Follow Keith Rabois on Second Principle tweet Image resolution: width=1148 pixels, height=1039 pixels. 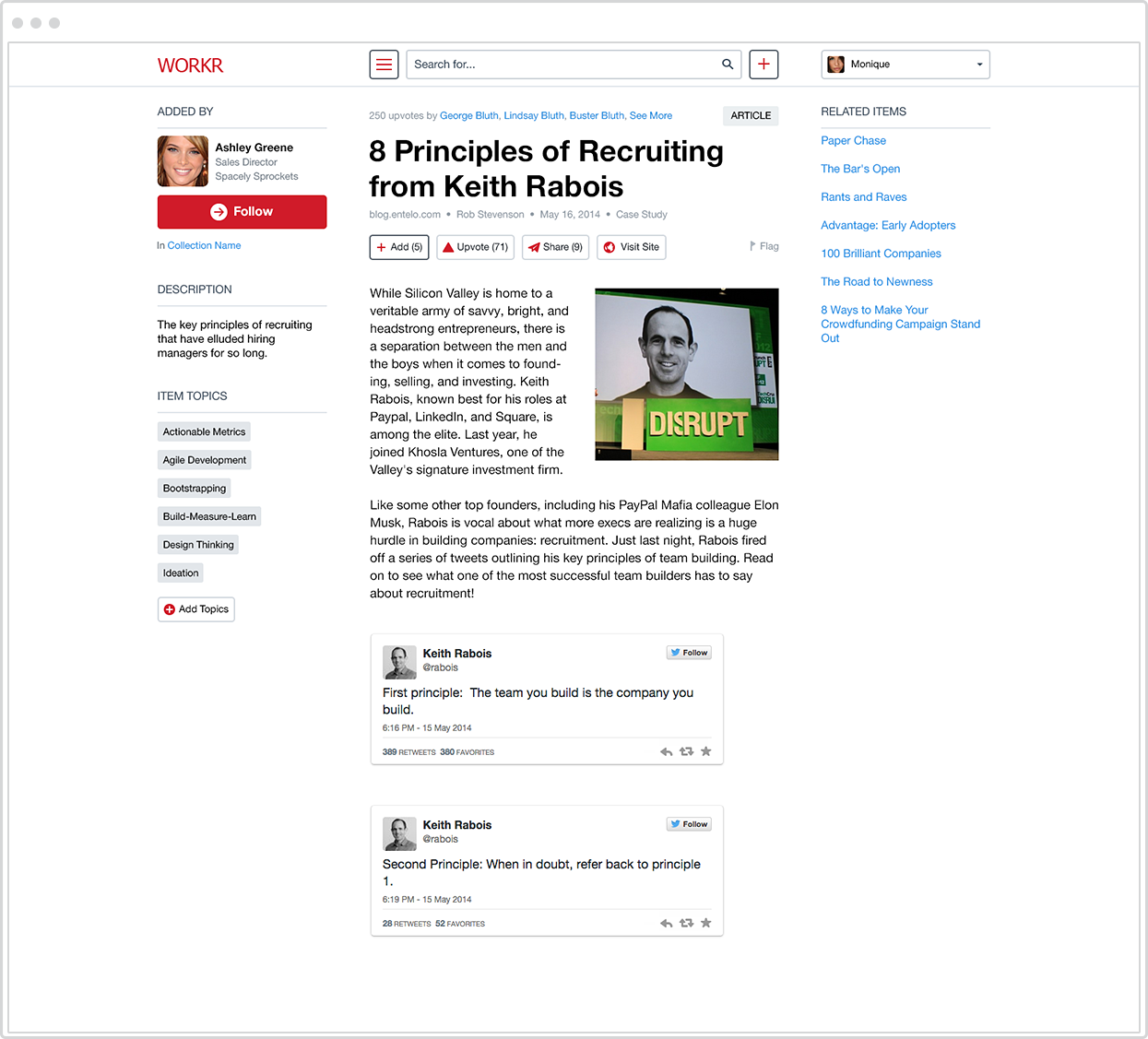pos(689,824)
